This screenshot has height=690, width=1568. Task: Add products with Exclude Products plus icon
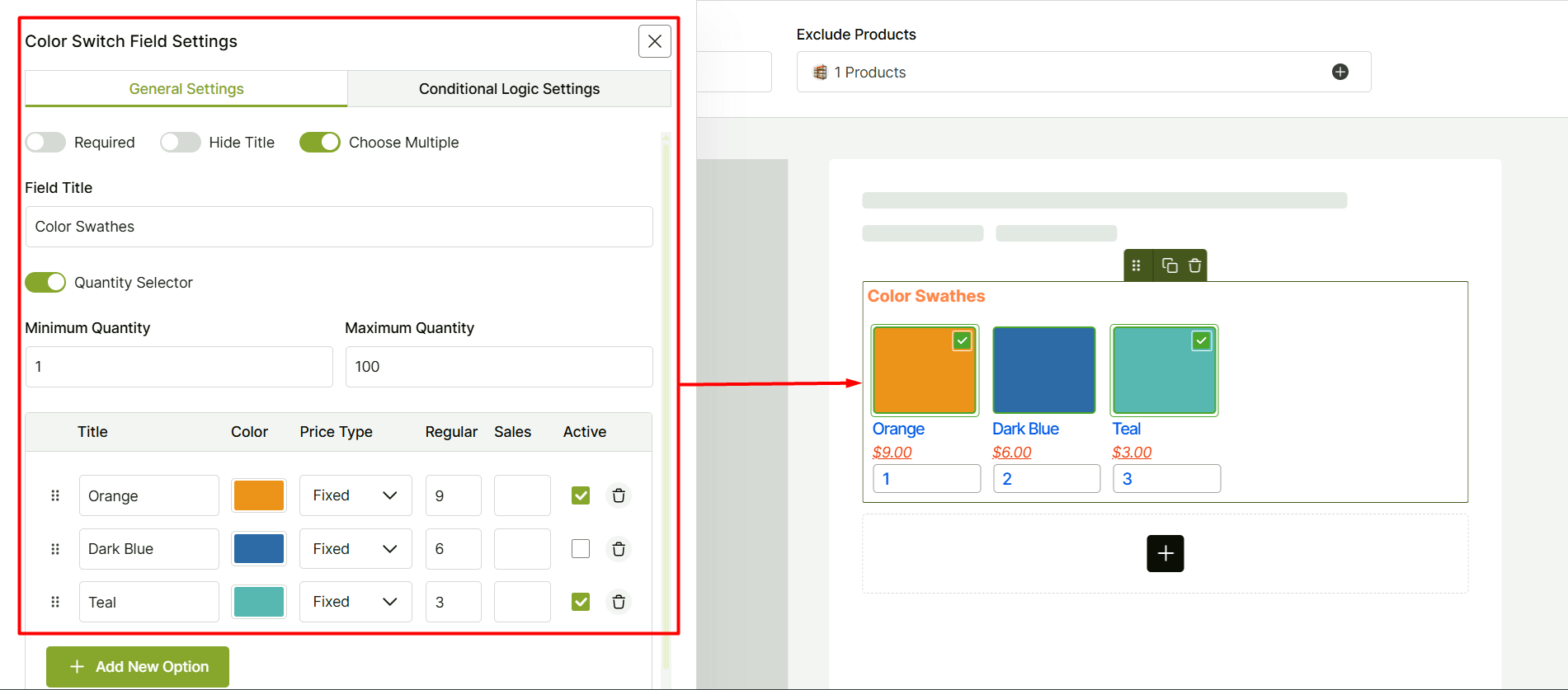click(x=1340, y=72)
